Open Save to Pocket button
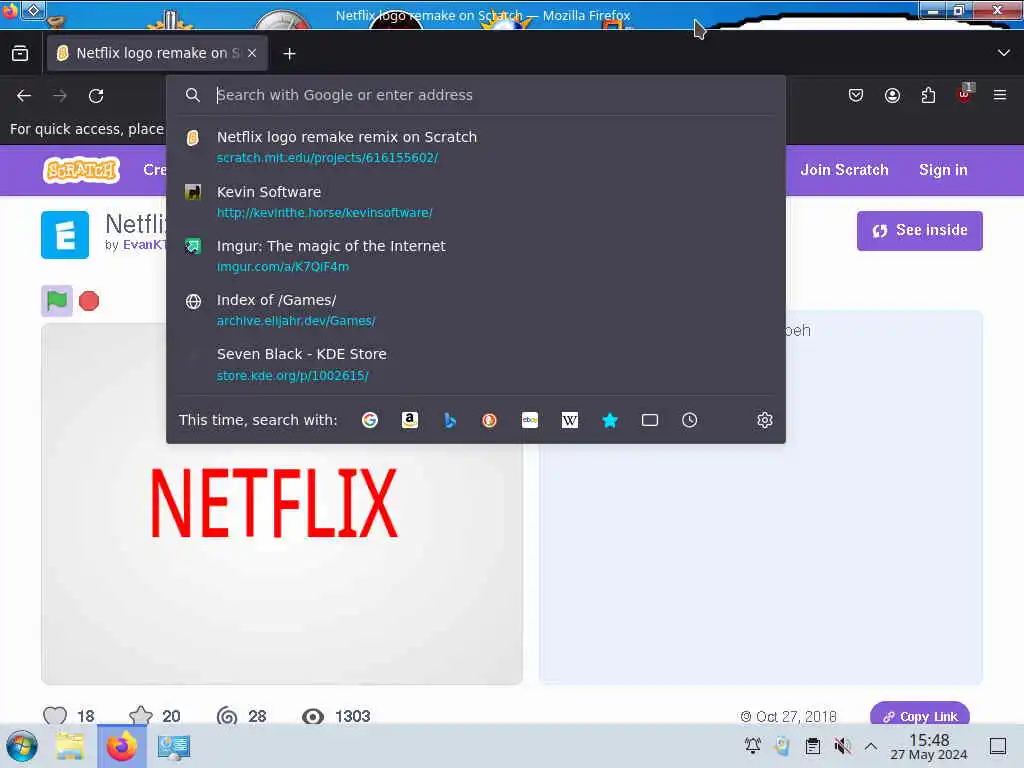1024x768 pixels. click(856, 95)
